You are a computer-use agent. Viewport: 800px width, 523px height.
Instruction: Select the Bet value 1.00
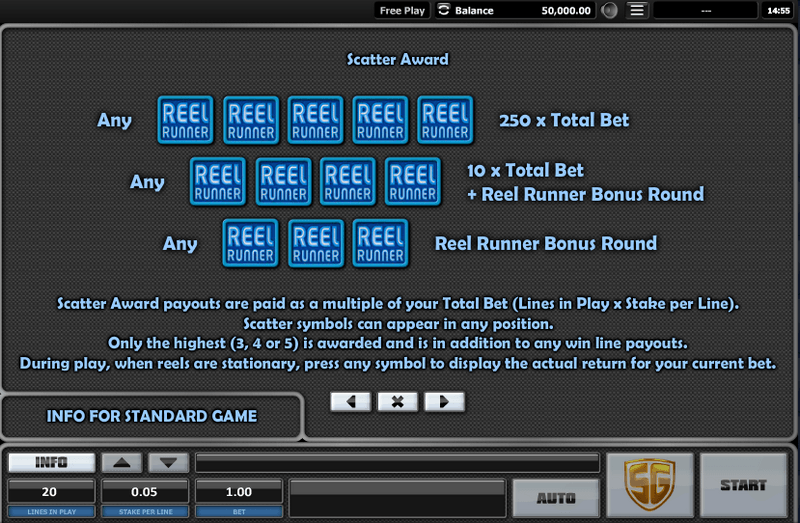click(x=239, y=492)
